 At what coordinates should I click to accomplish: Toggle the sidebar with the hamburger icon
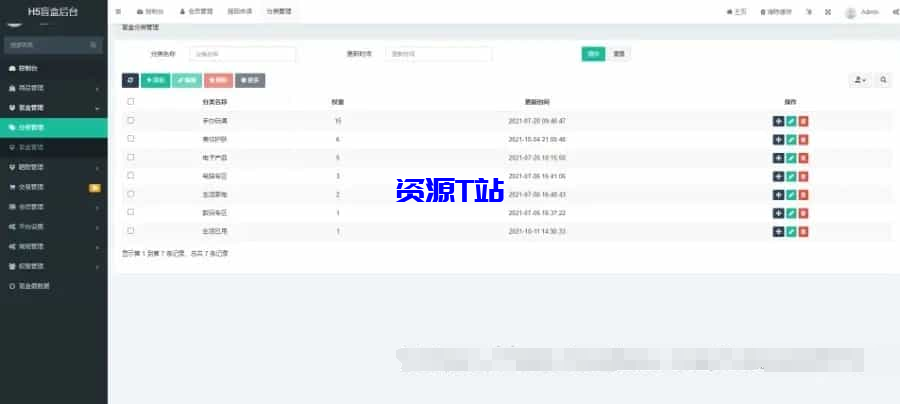(118, 11)
